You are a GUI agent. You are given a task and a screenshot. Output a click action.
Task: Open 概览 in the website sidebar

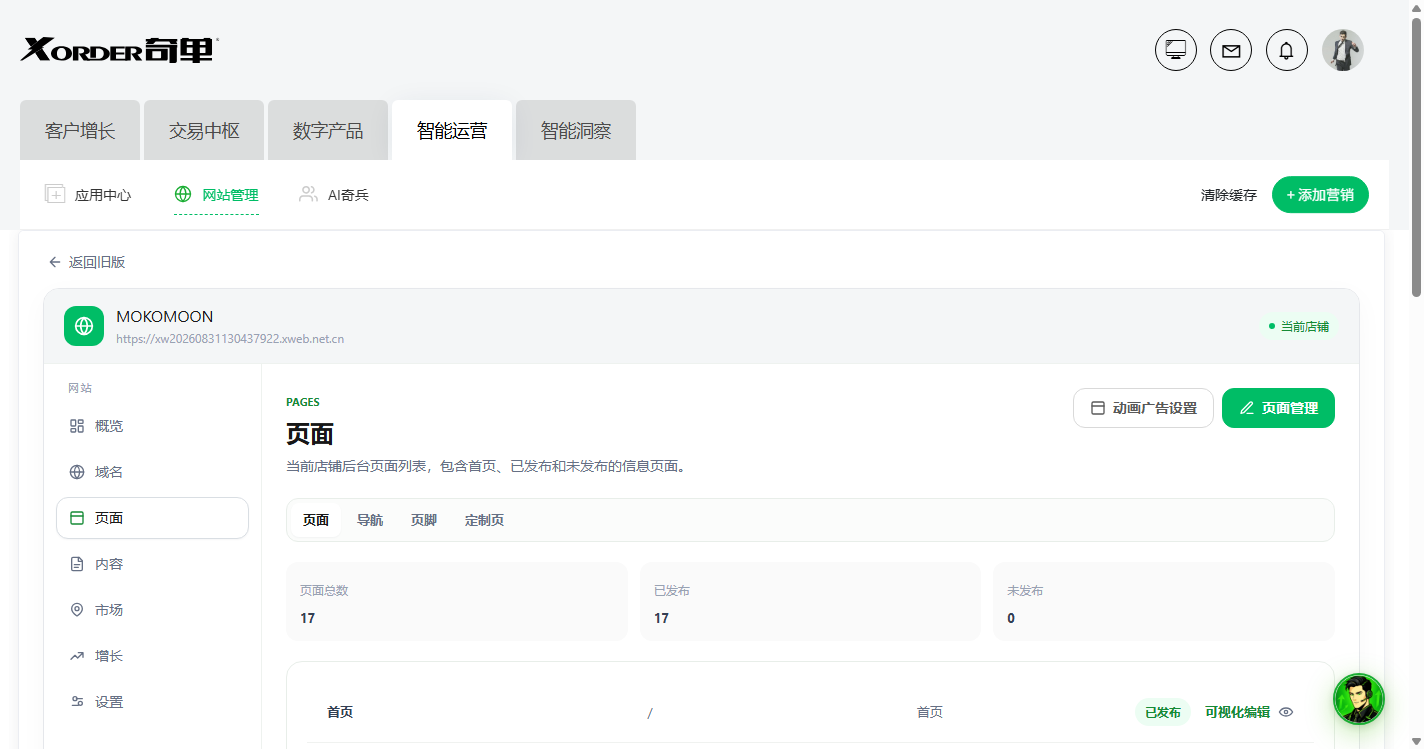point(152,426)
